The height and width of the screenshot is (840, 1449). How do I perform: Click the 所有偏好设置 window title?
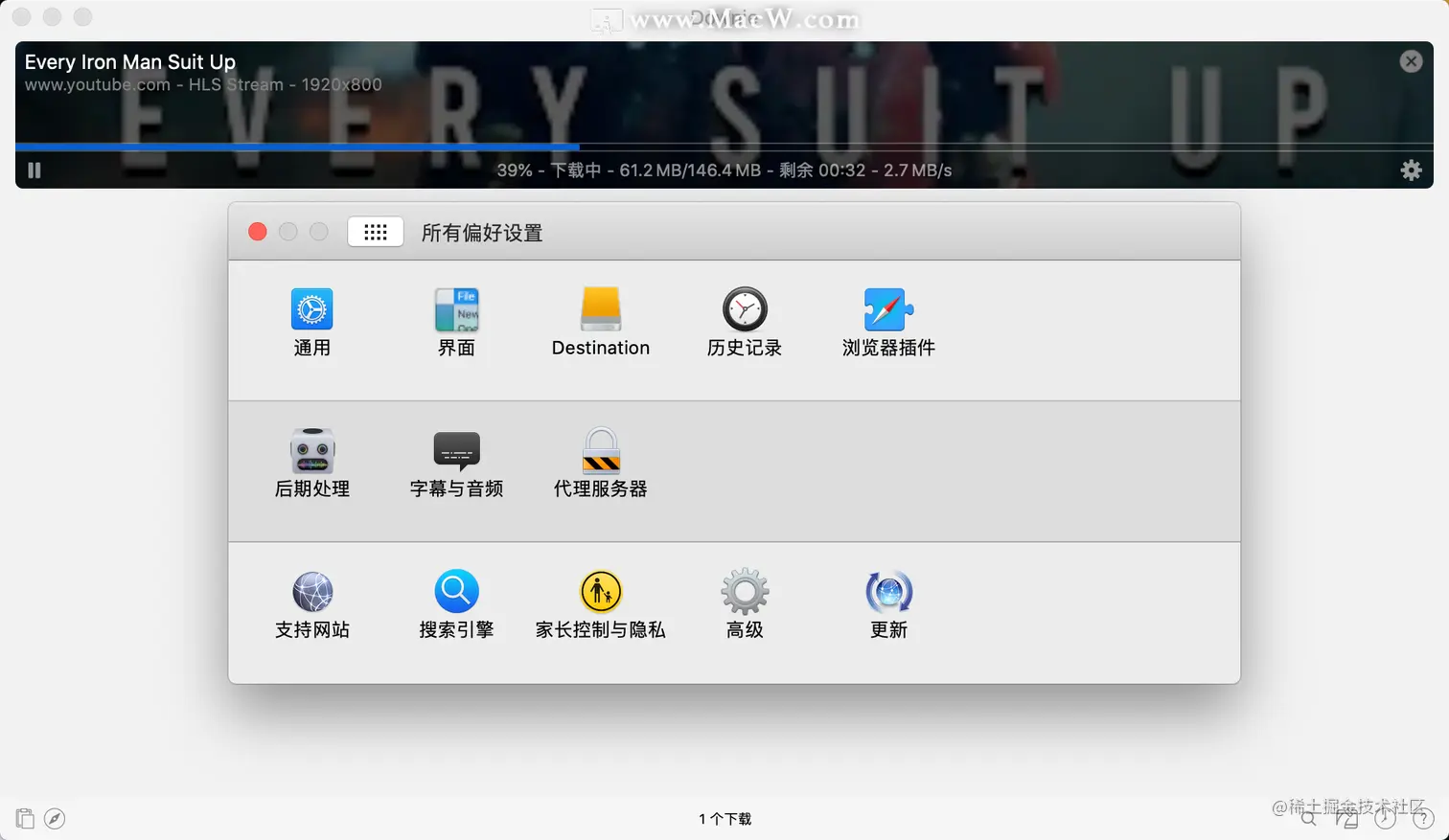[x=482, y=233]
